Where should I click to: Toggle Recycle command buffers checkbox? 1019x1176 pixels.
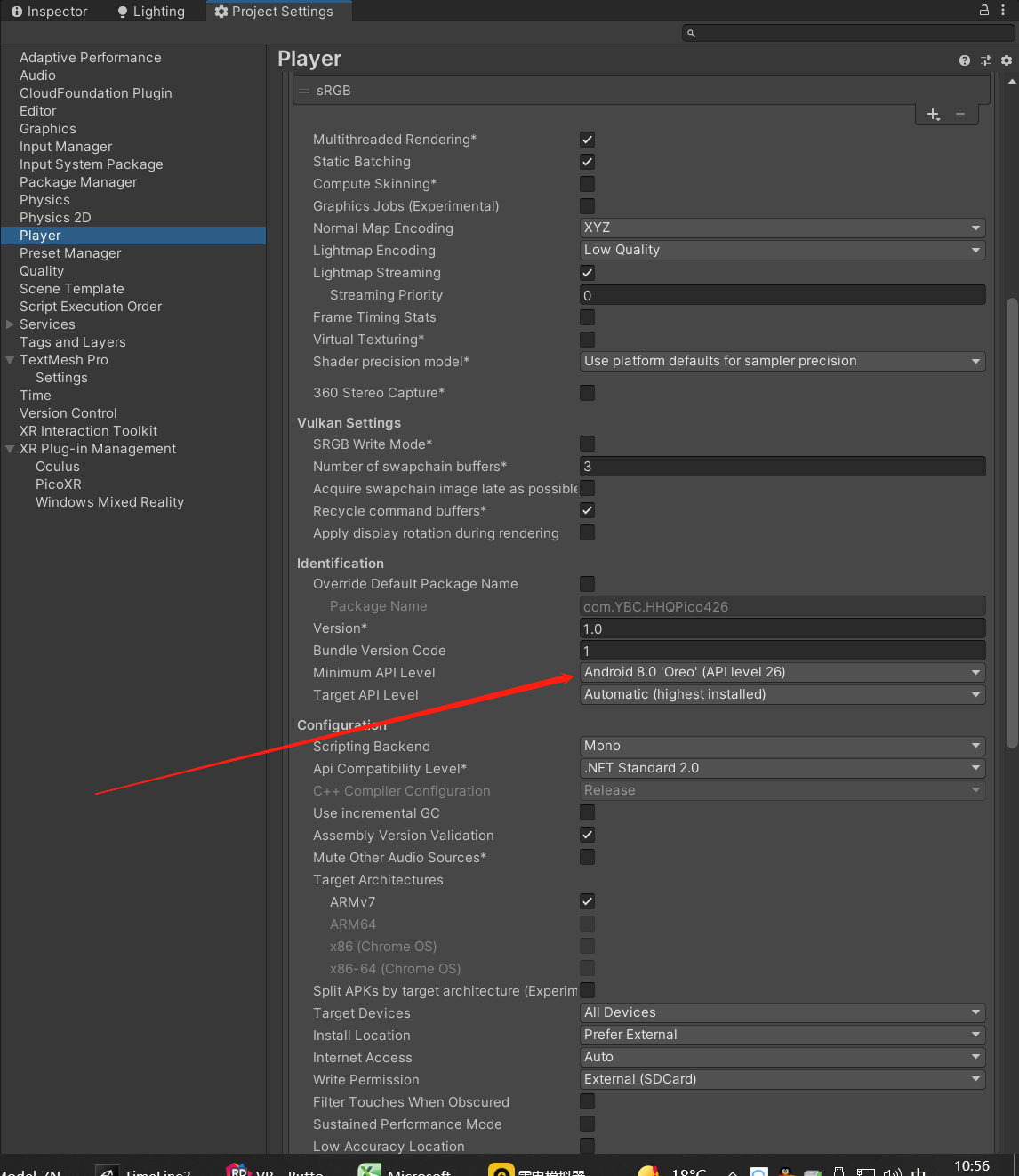click(x=587, y=510)
